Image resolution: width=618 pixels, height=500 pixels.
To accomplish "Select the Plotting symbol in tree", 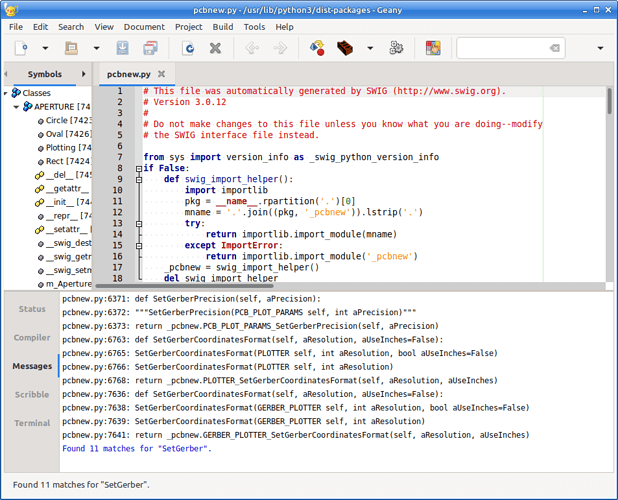I will pyautogui.click(x=64, y=147).
